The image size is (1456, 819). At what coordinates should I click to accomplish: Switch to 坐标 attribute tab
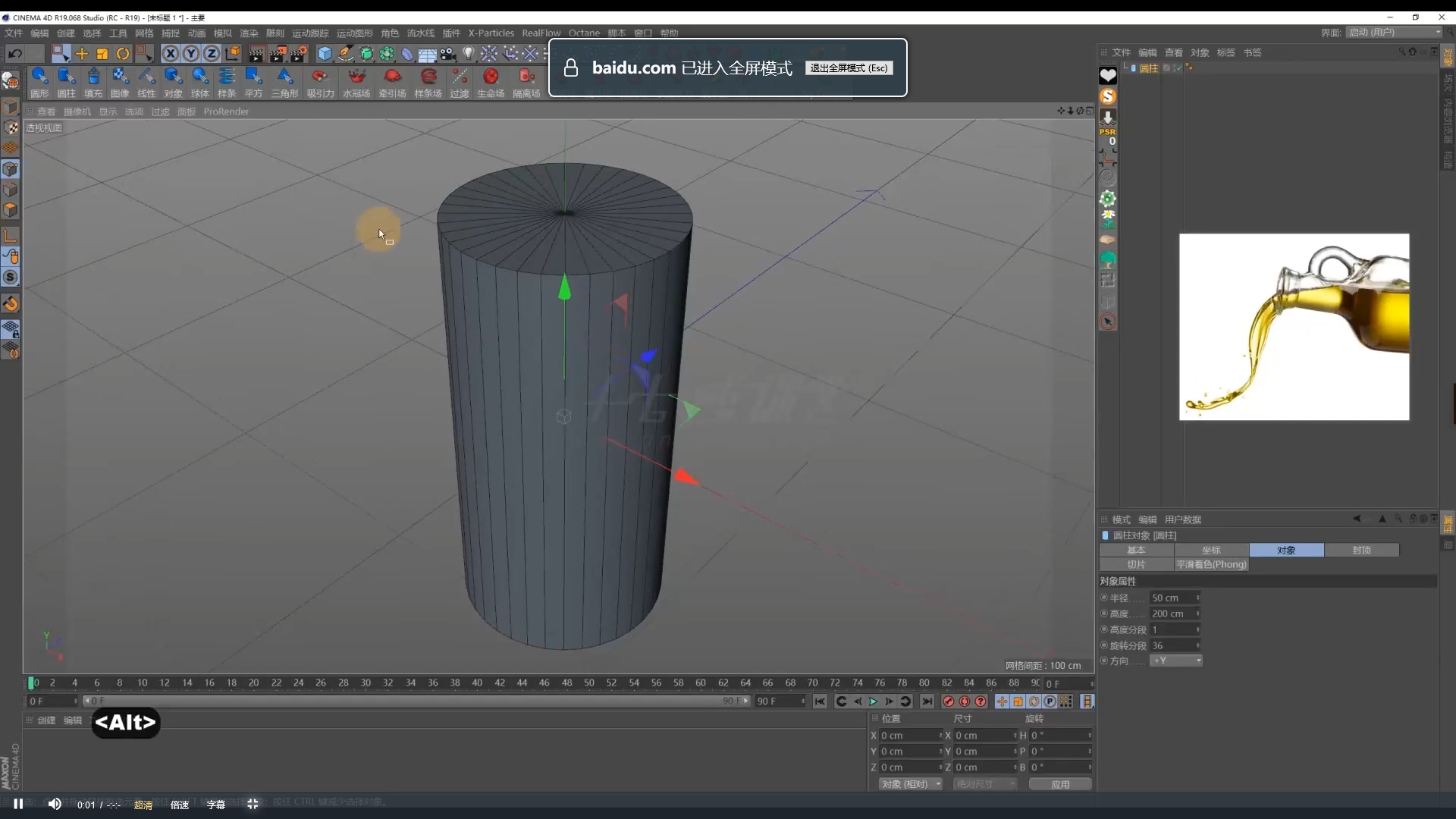tap(1211, 550)
